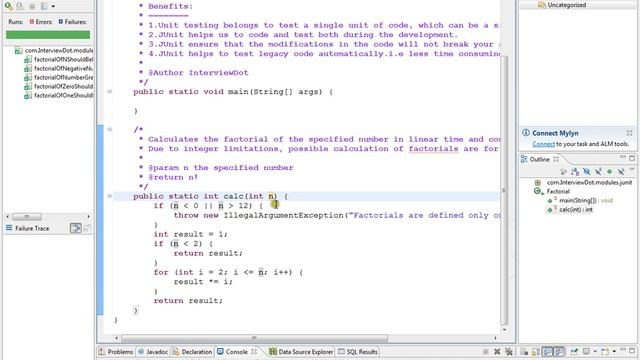The width and height of the screenshot is (640, 360).
Task: Close the Outline view tab
Action: pyautogui.click(x=556, y=159)
